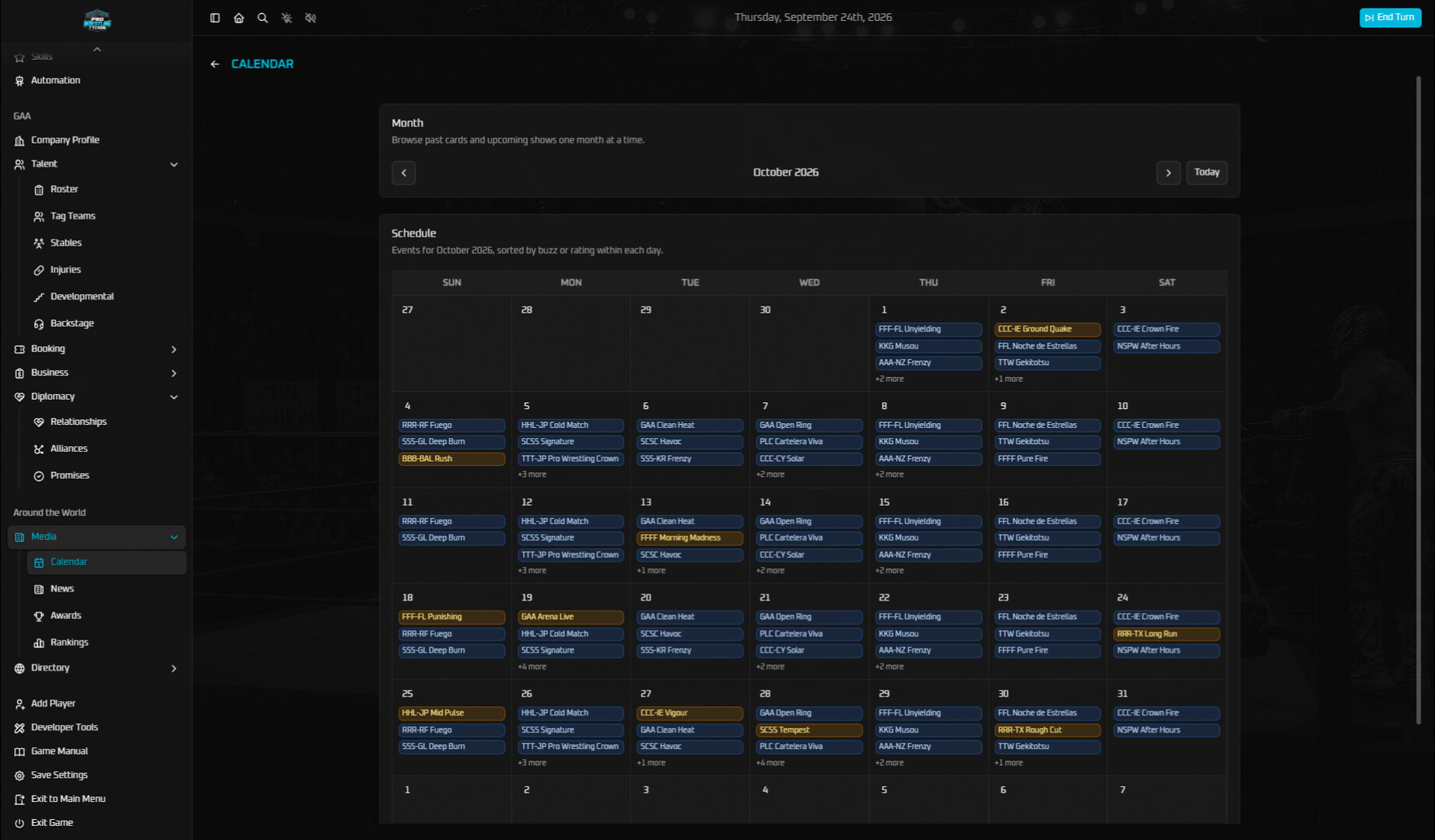This screenshot has height=840, width=1435.
Task: Open Rankings bar chart icon
Action: coord(39,643)
